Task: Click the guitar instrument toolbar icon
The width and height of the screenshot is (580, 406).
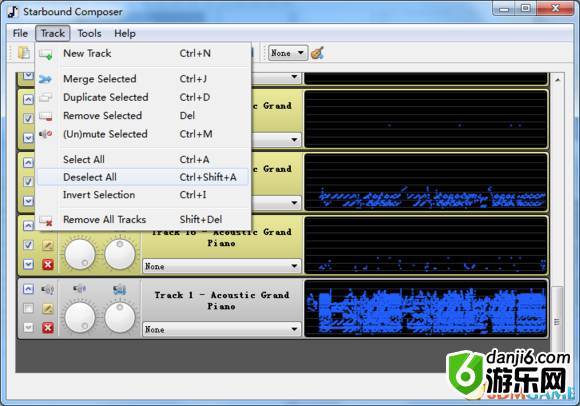Action: click(x=317, y=53)
